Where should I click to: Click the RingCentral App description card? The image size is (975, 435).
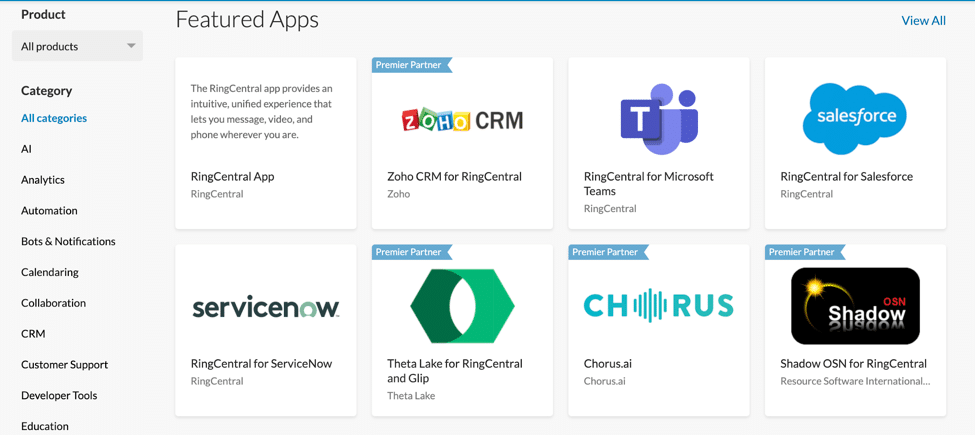[x=262, y=111]
